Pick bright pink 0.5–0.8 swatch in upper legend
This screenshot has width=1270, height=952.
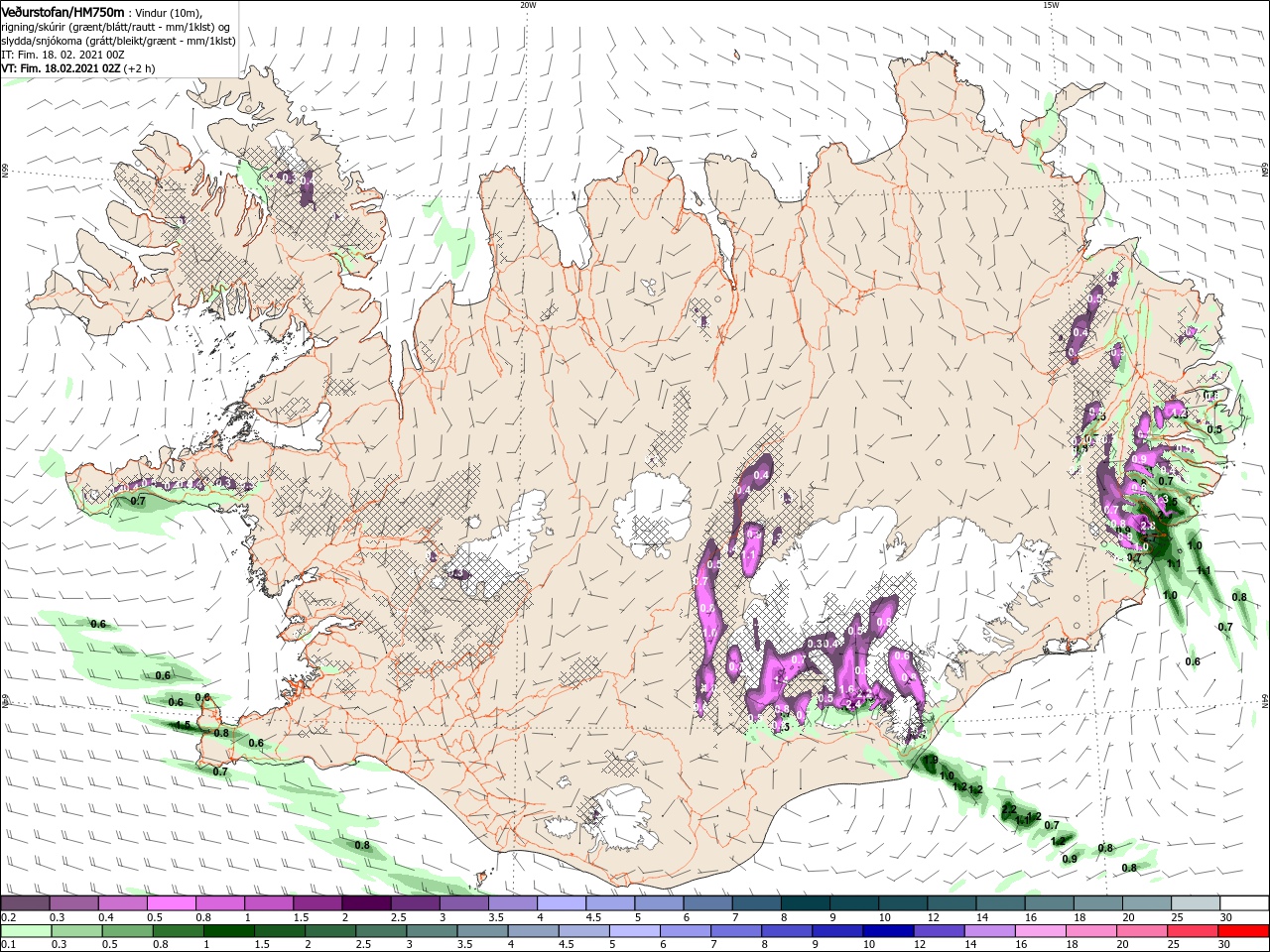[x=172, y=901]
